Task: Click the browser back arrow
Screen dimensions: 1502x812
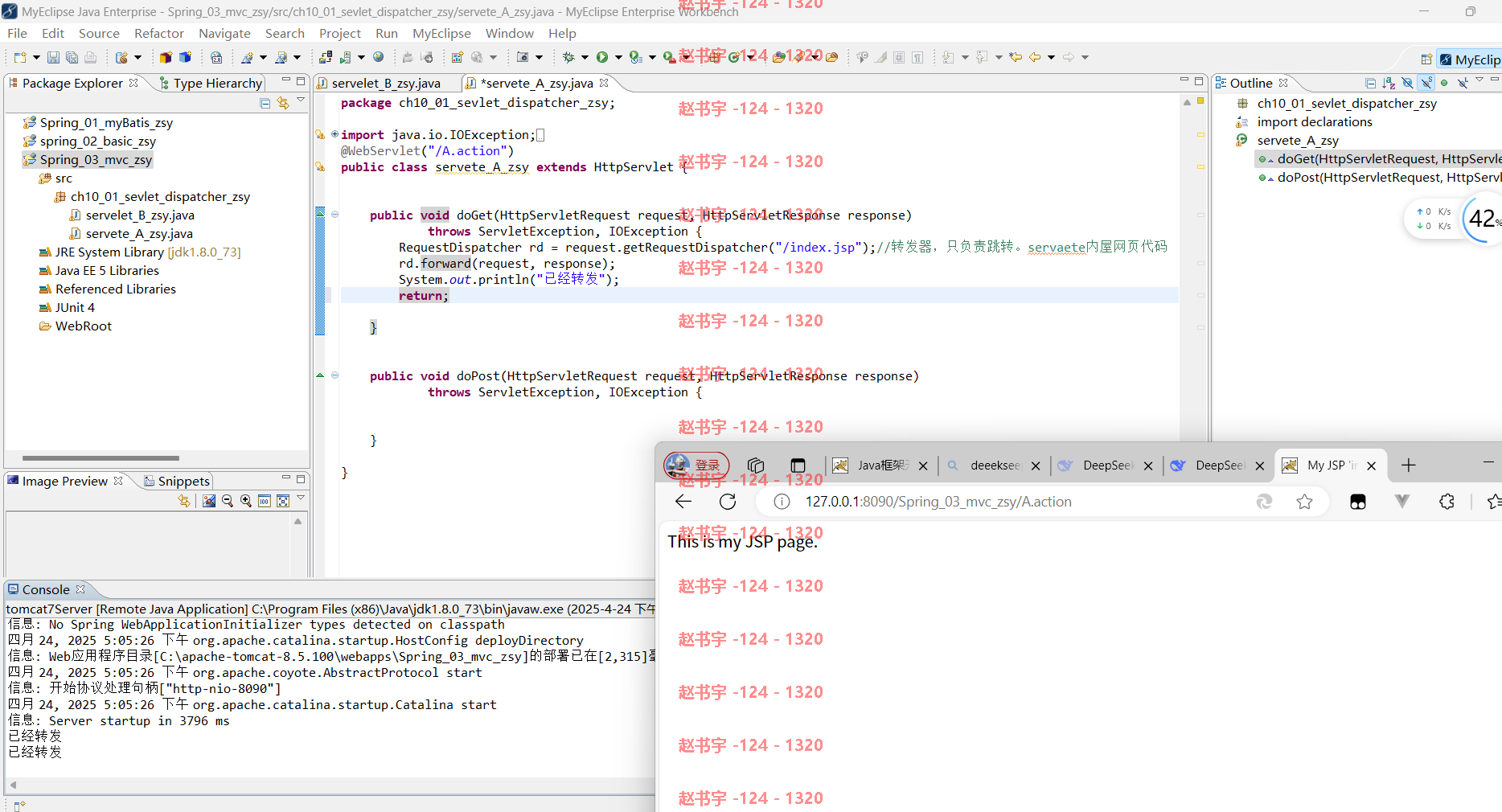Action: click(683, 502)
